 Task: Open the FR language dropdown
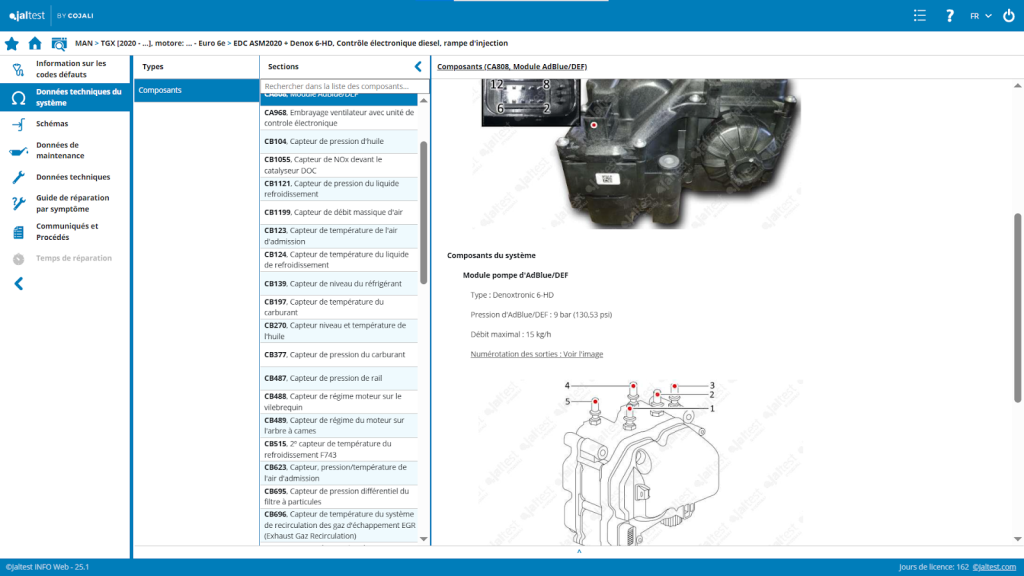(x=980, y=16)
